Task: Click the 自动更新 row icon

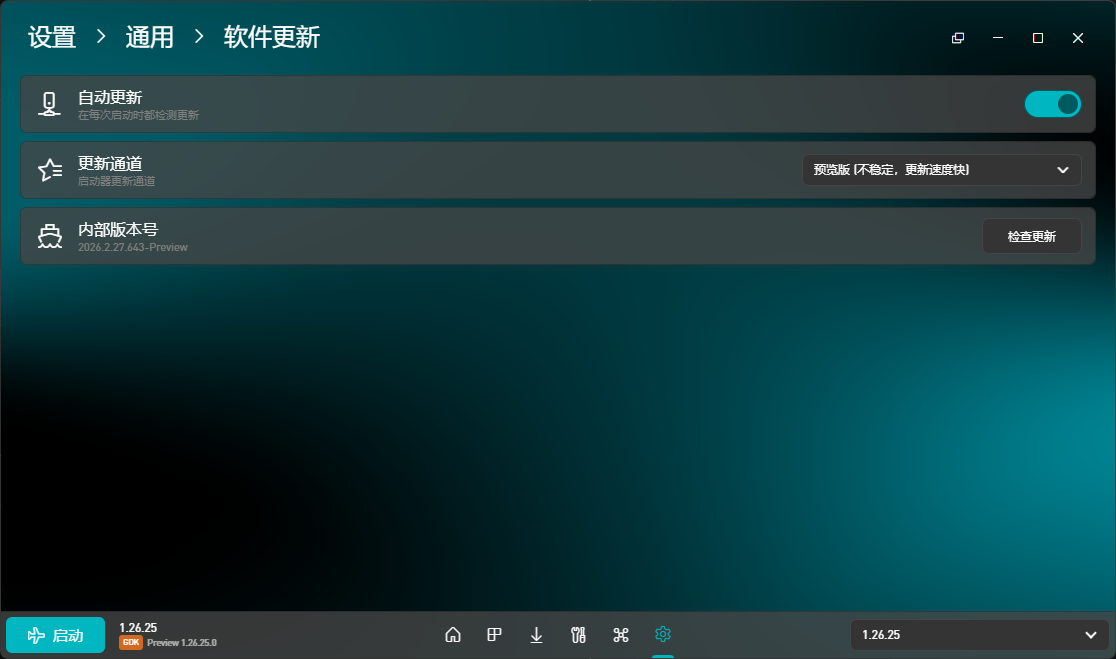Action: pyautogui.click(x=49, y=104)
